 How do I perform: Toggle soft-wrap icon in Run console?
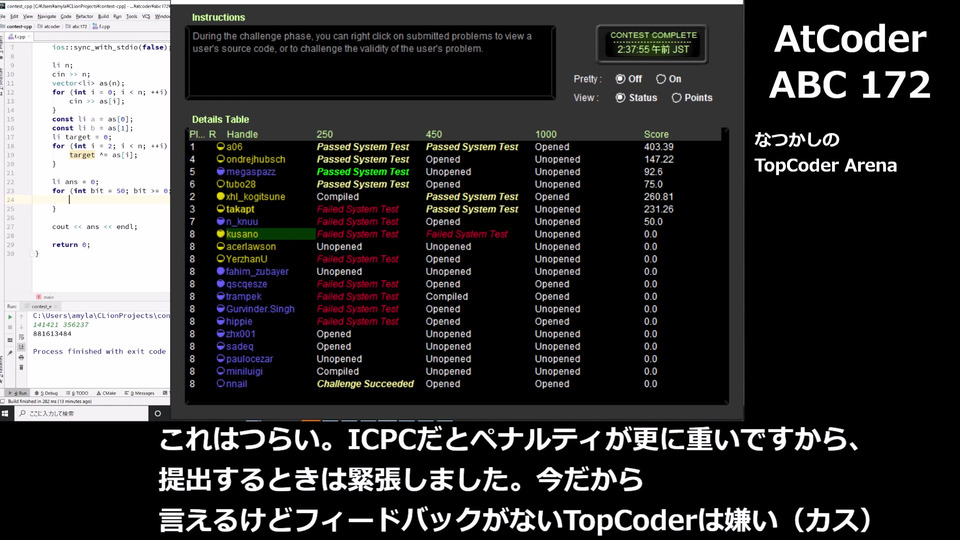coord(21,337)
